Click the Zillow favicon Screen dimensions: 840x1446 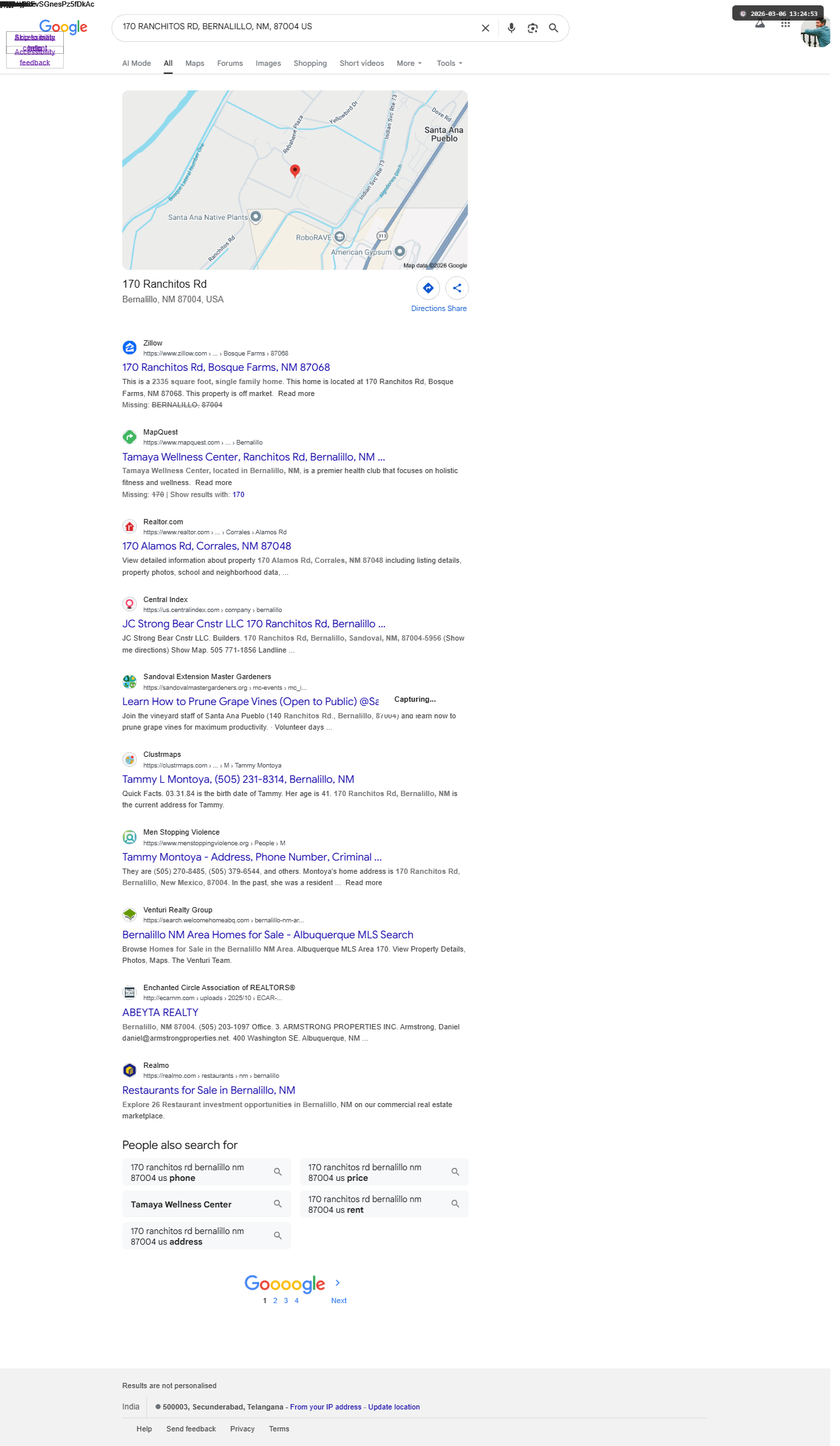point(130,348)
